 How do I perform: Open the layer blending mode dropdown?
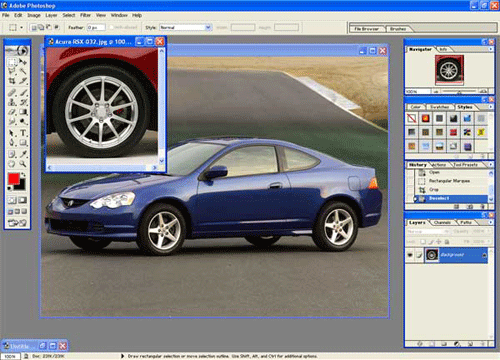[428, 231]
